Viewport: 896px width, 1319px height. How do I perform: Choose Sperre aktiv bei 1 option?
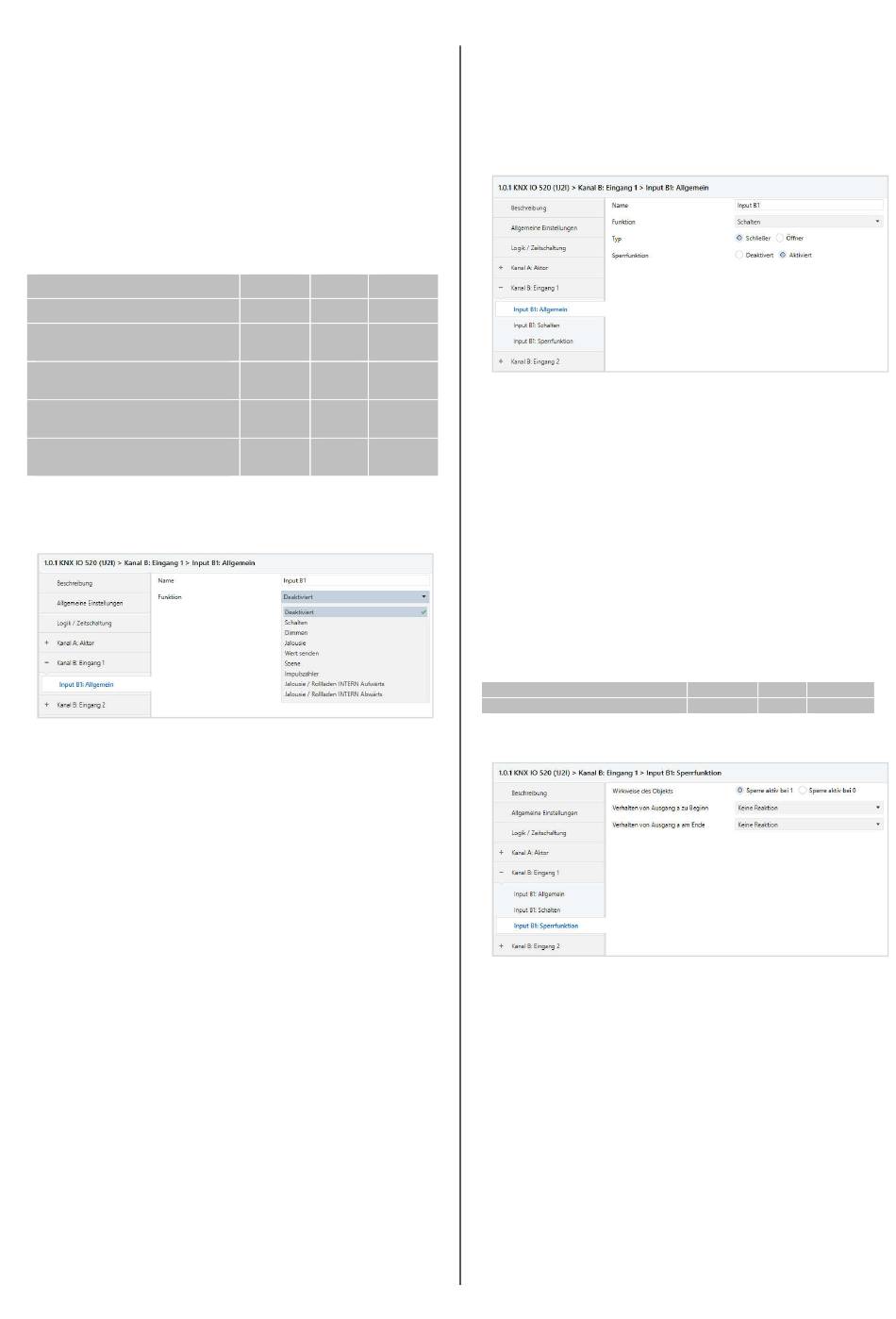click(739, 791)
